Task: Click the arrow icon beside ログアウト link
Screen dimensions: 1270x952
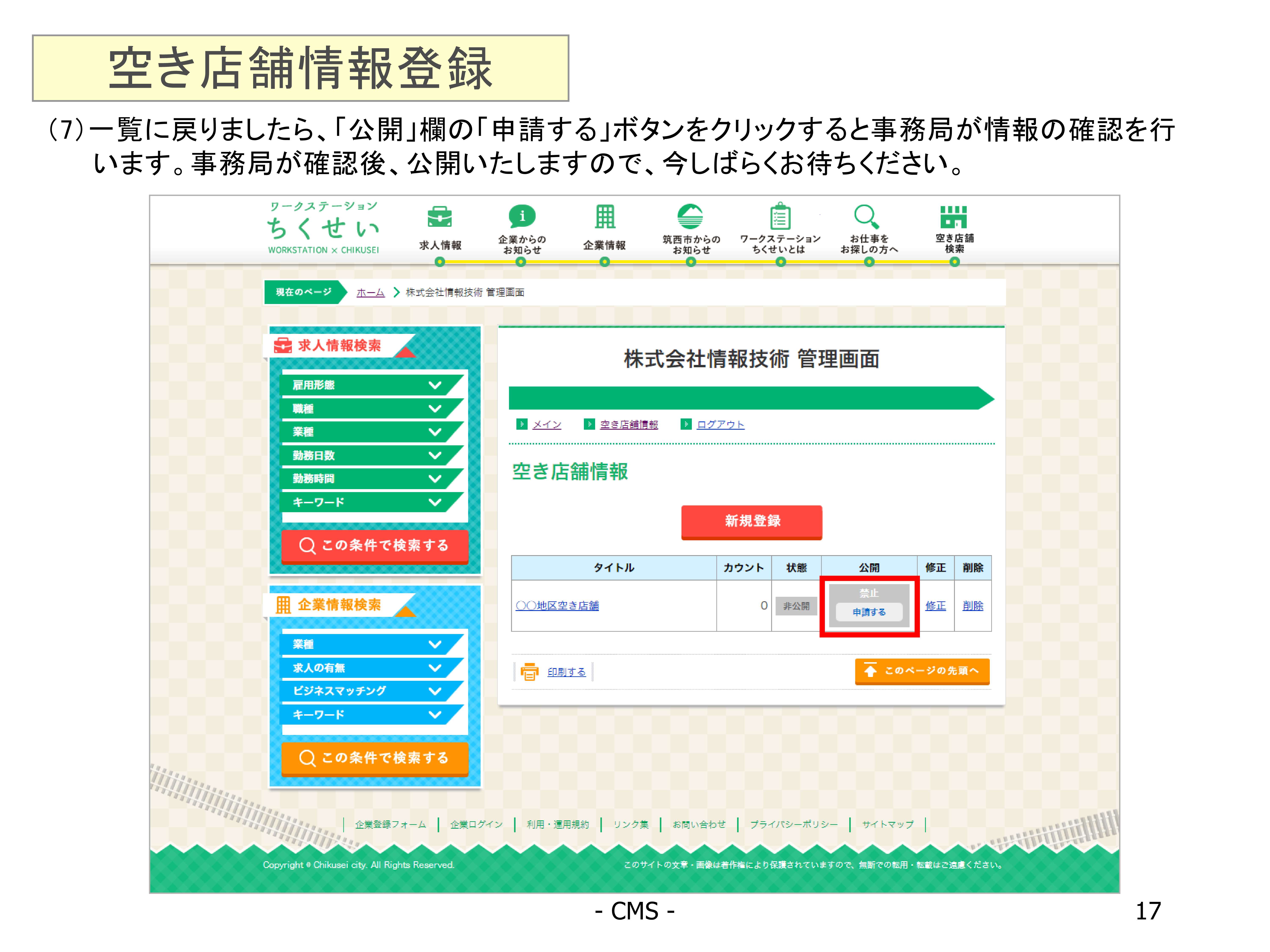Action: click(x=686, y=424)
